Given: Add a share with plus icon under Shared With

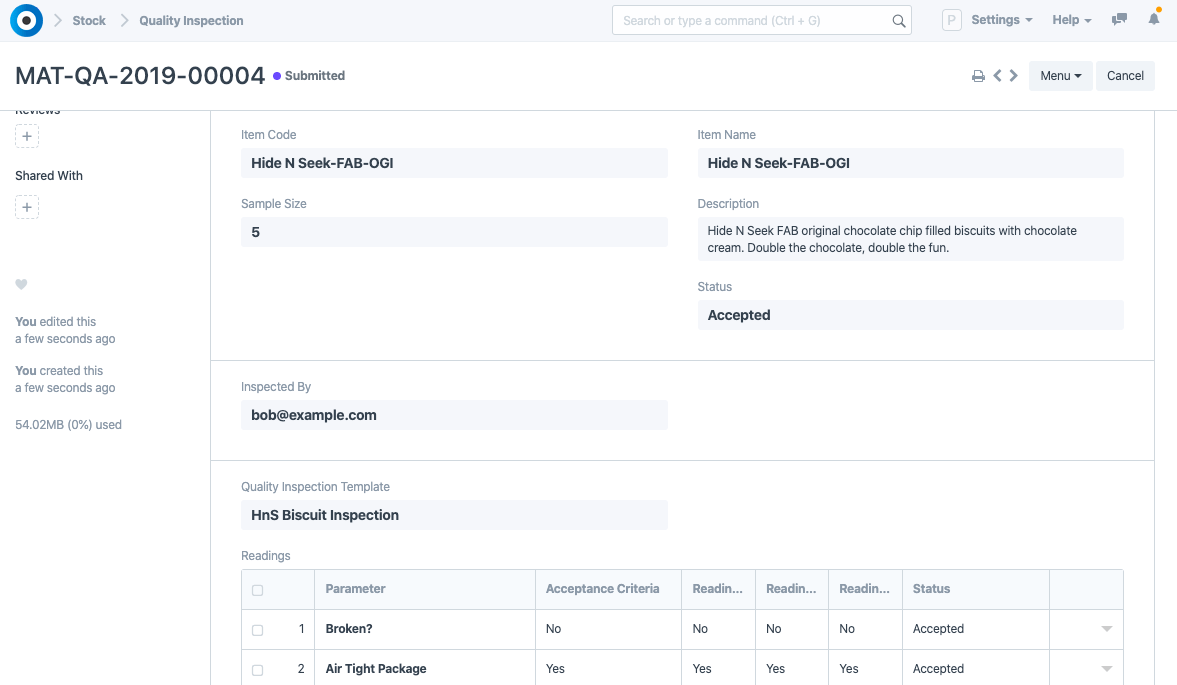Looking at the screenshot, I should tap(27, 207).
